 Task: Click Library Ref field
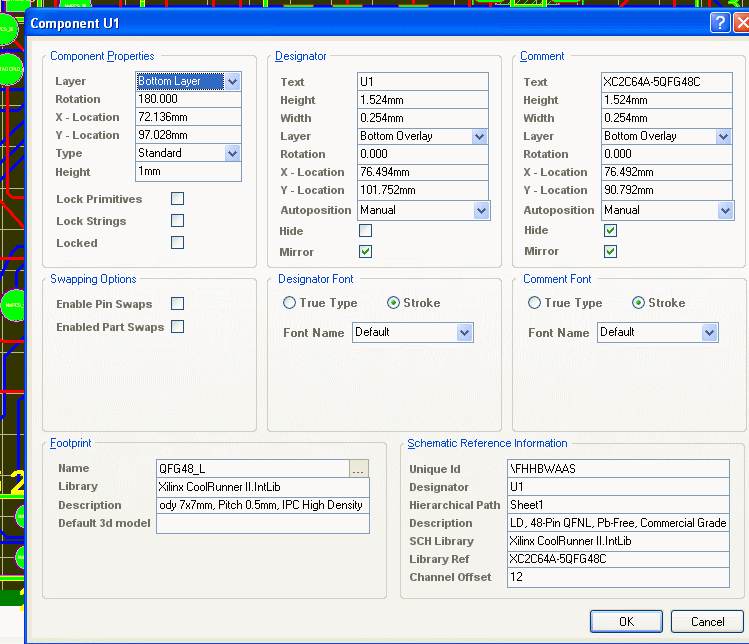[618, 559]
